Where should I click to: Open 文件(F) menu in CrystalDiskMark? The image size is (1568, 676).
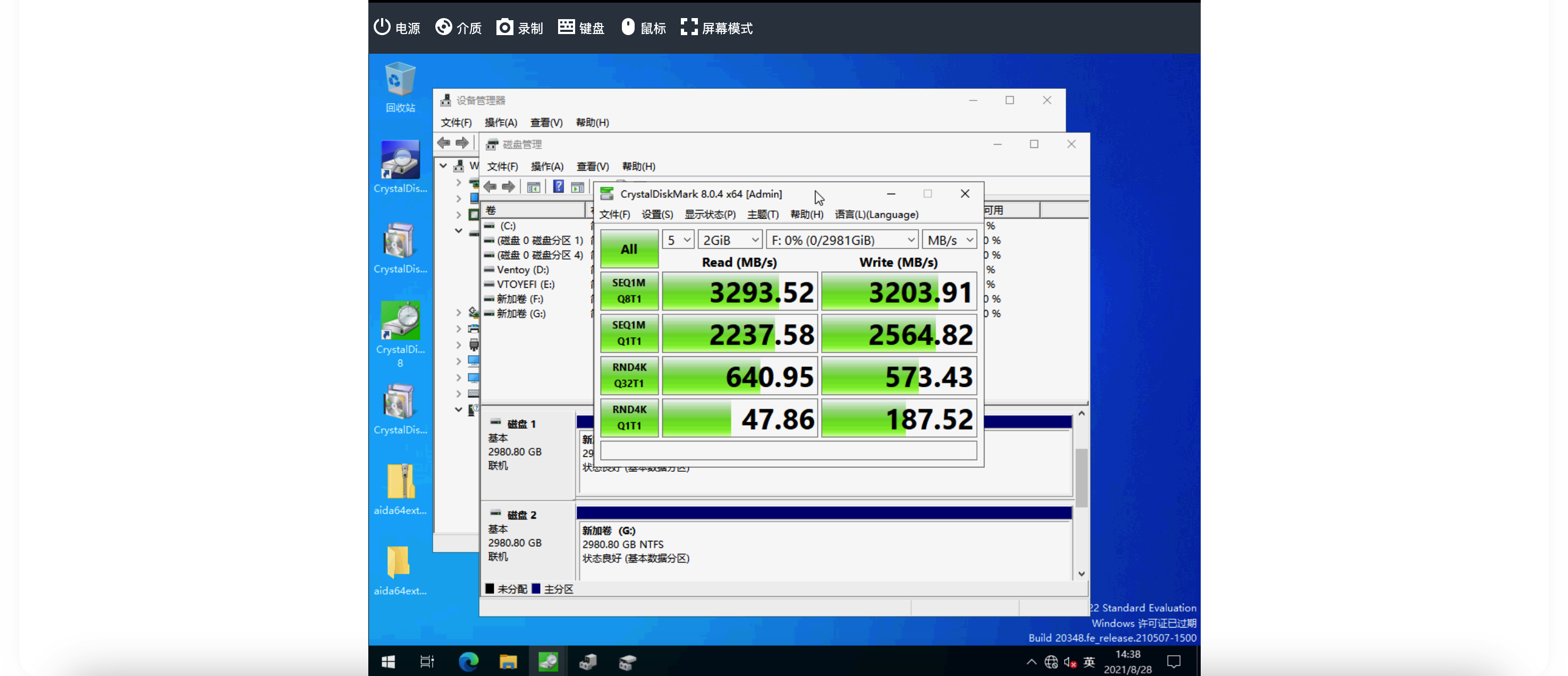coord(615,214)
